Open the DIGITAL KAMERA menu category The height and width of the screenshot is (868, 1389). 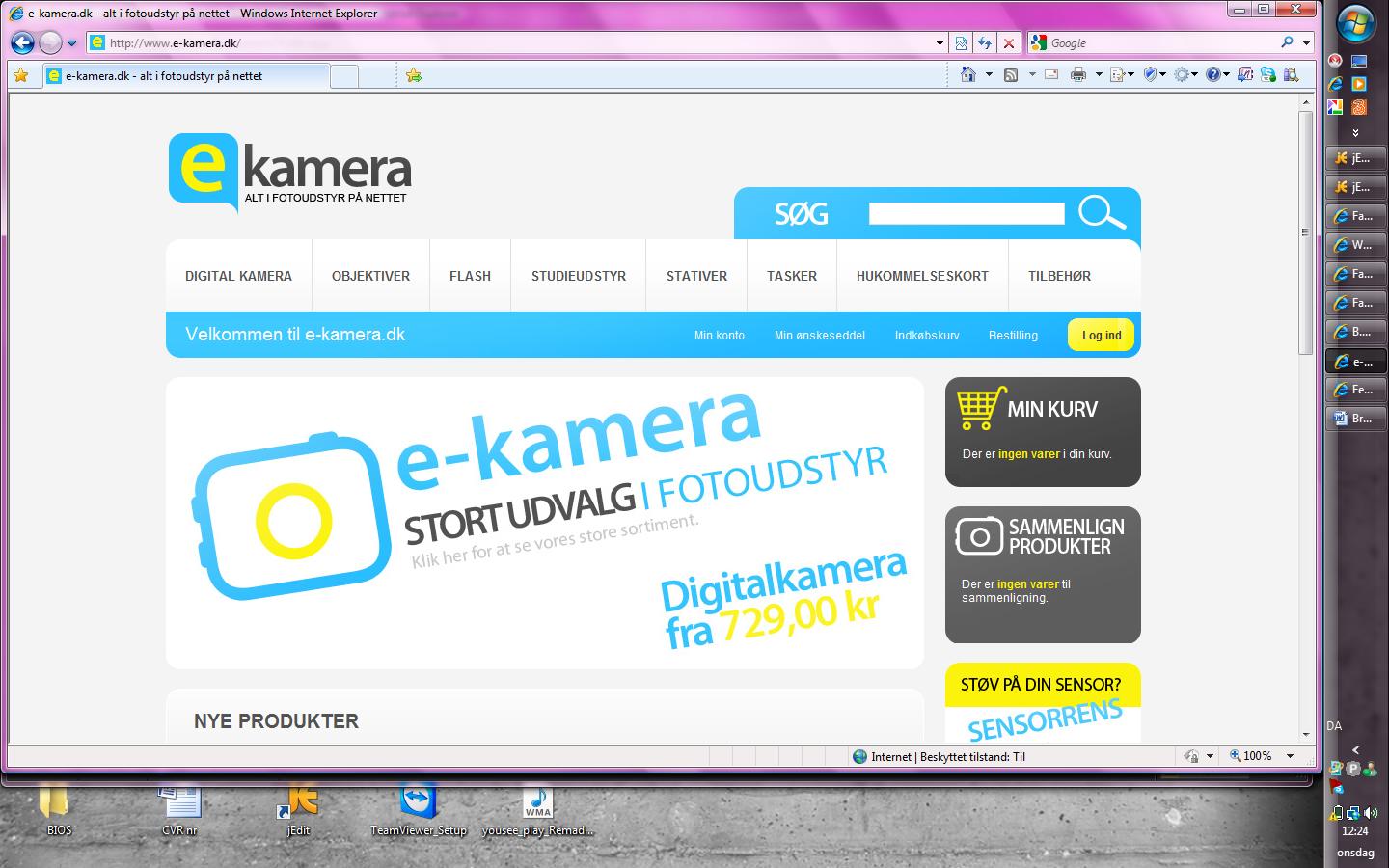coord(238,276)
